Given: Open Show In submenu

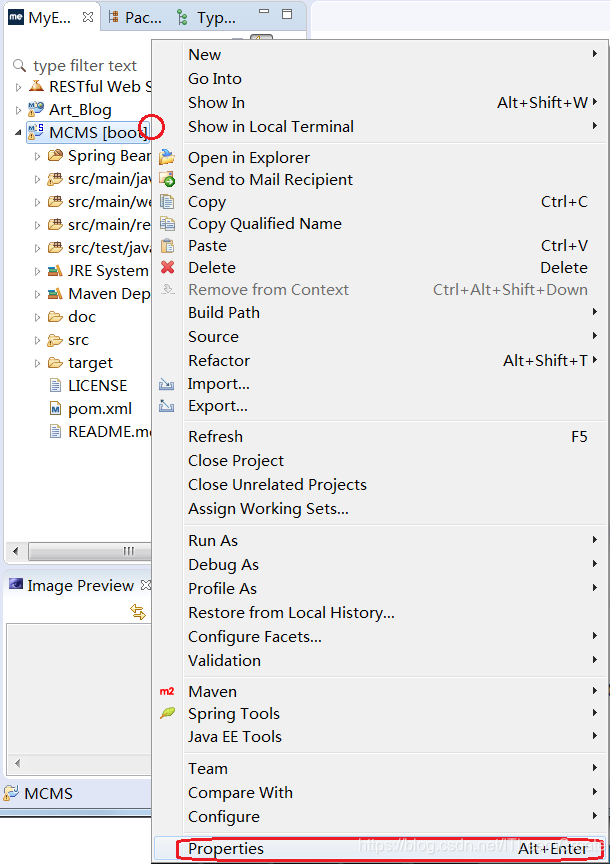Looking at the screenshot, I should 380,102.
